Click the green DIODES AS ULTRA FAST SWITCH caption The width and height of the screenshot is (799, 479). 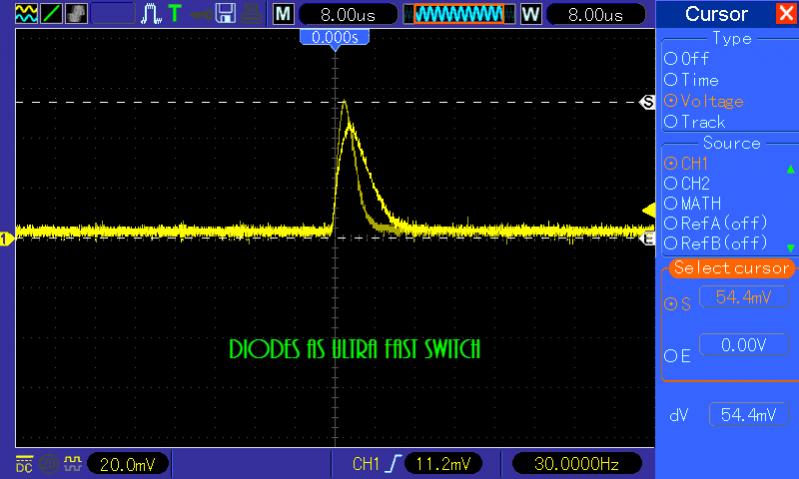[355, 349]
